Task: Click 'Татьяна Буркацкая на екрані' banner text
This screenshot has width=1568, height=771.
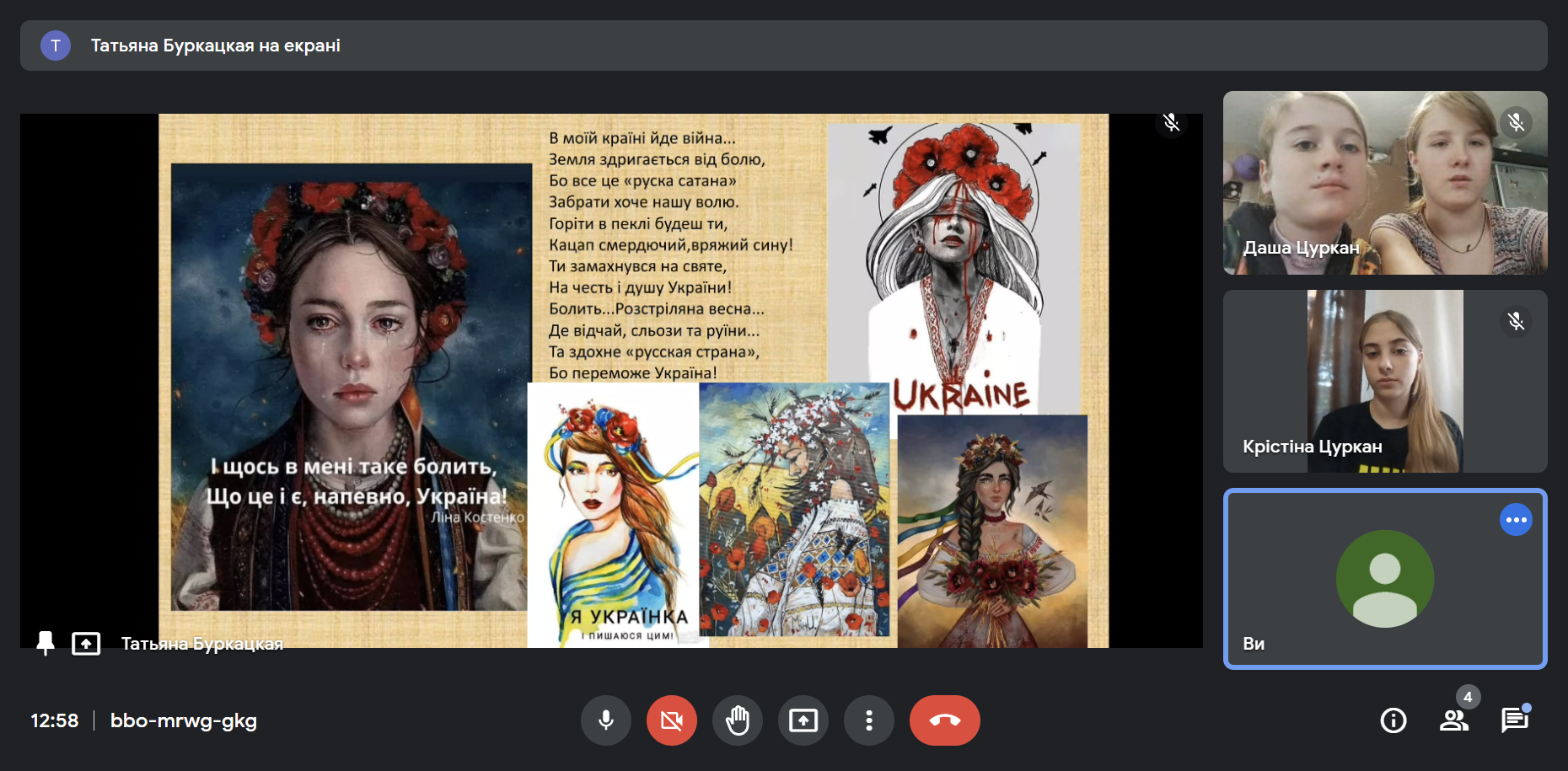Action: pyautogui.click(x=216, y=46)
